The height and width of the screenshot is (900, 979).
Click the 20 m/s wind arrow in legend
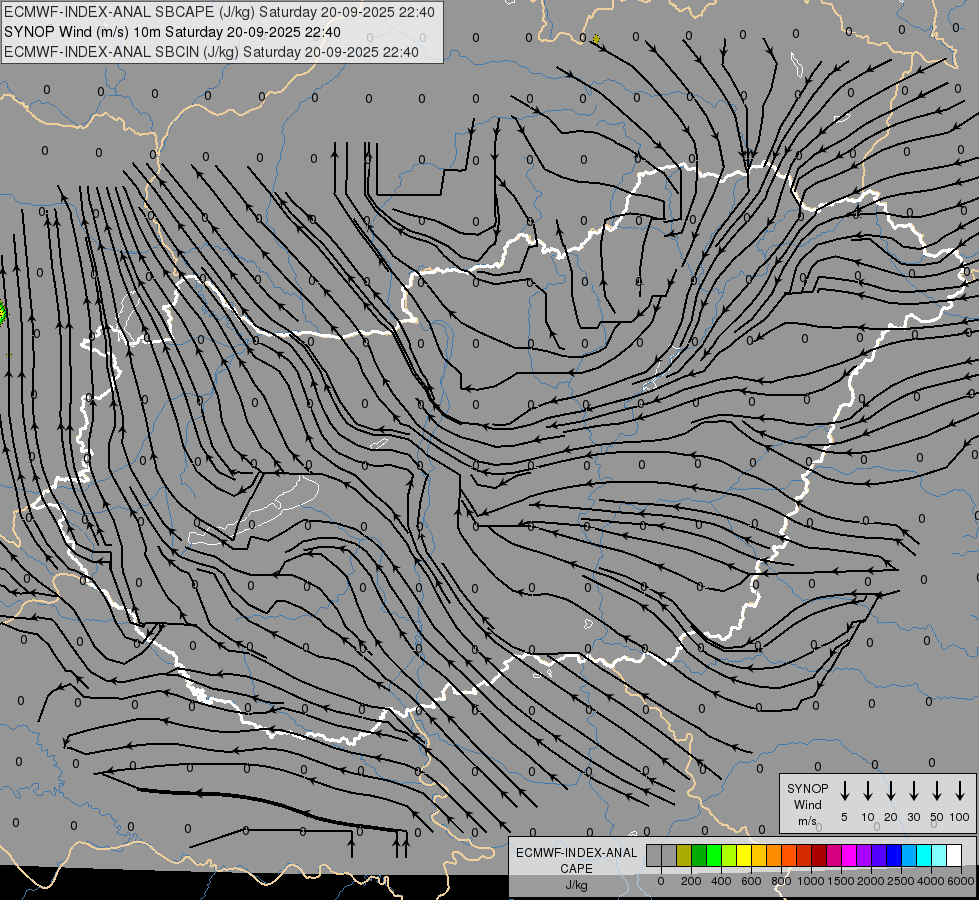click(x=890, y=791)
